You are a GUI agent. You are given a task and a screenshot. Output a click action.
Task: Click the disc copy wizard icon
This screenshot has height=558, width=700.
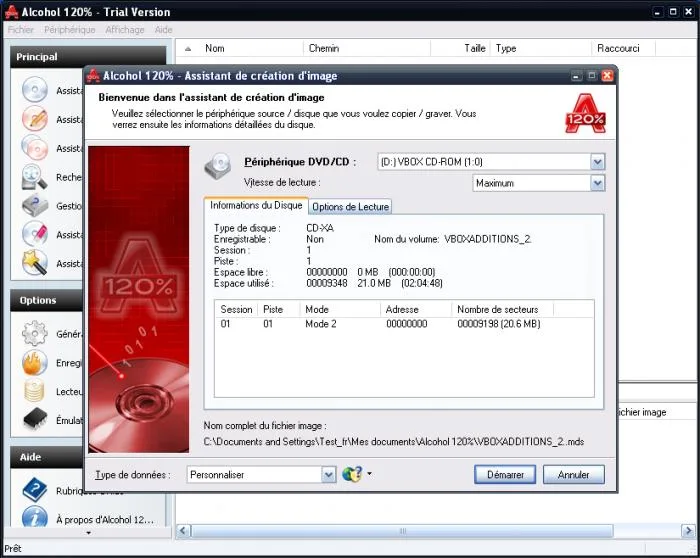(x=35, y=148)
